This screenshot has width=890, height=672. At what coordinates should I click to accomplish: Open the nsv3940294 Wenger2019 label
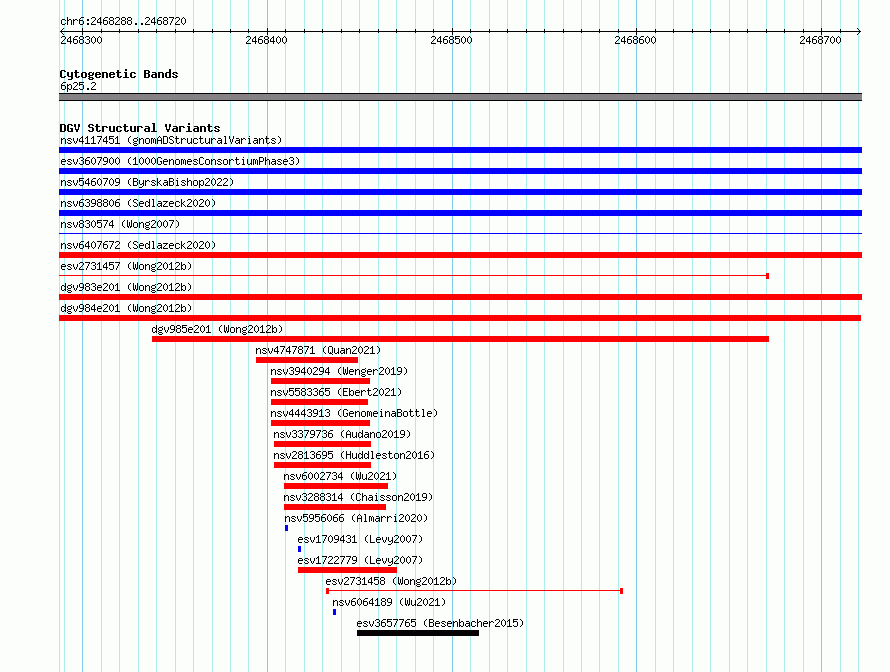[x=339, y=371]
